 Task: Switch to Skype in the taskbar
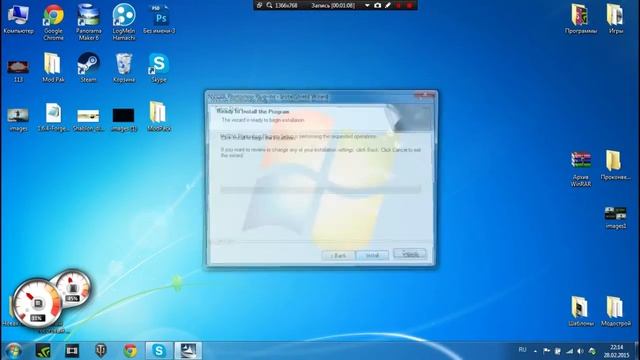click(159, 351)
